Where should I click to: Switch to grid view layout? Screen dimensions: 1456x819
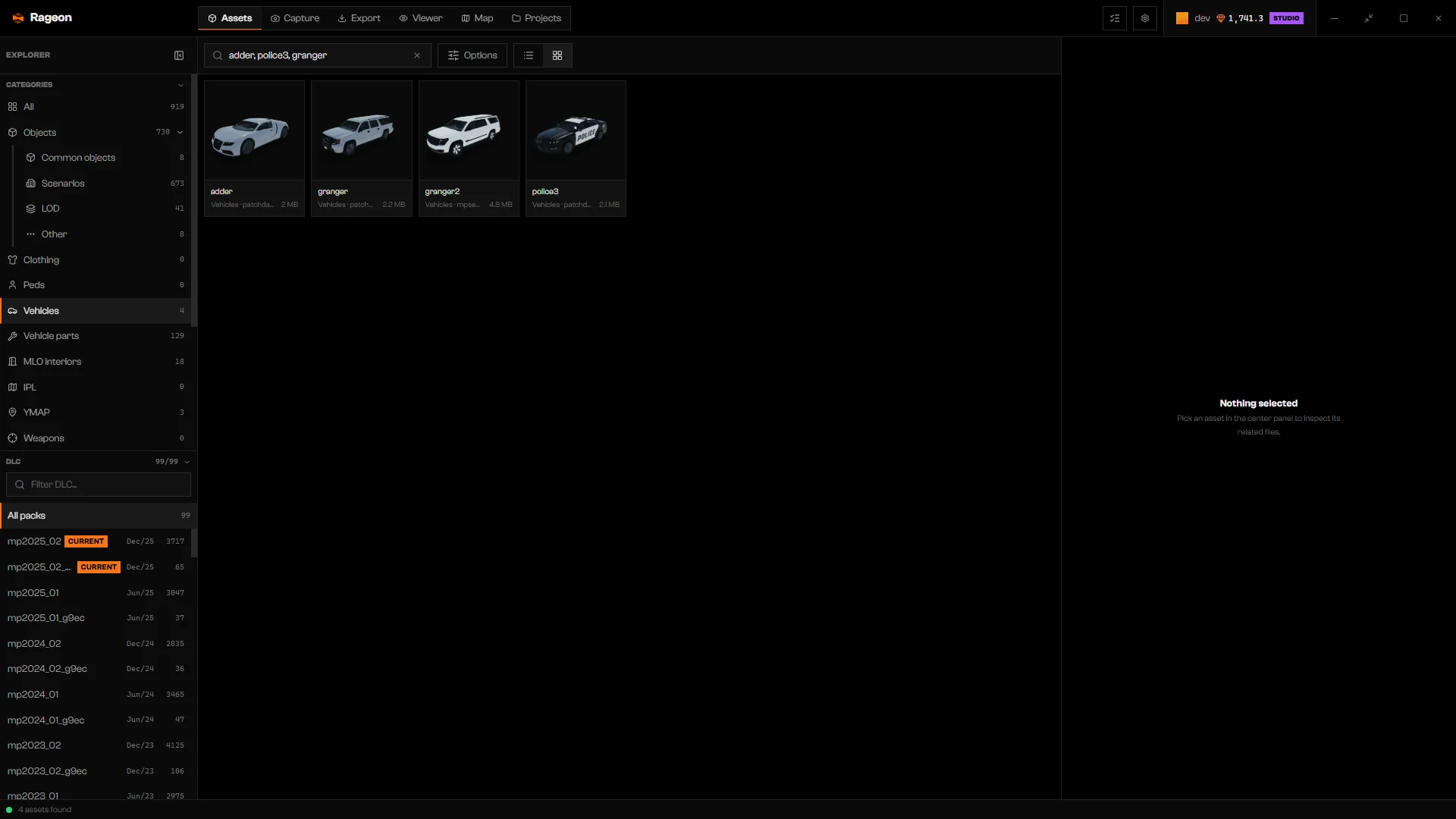pos(557,55)
